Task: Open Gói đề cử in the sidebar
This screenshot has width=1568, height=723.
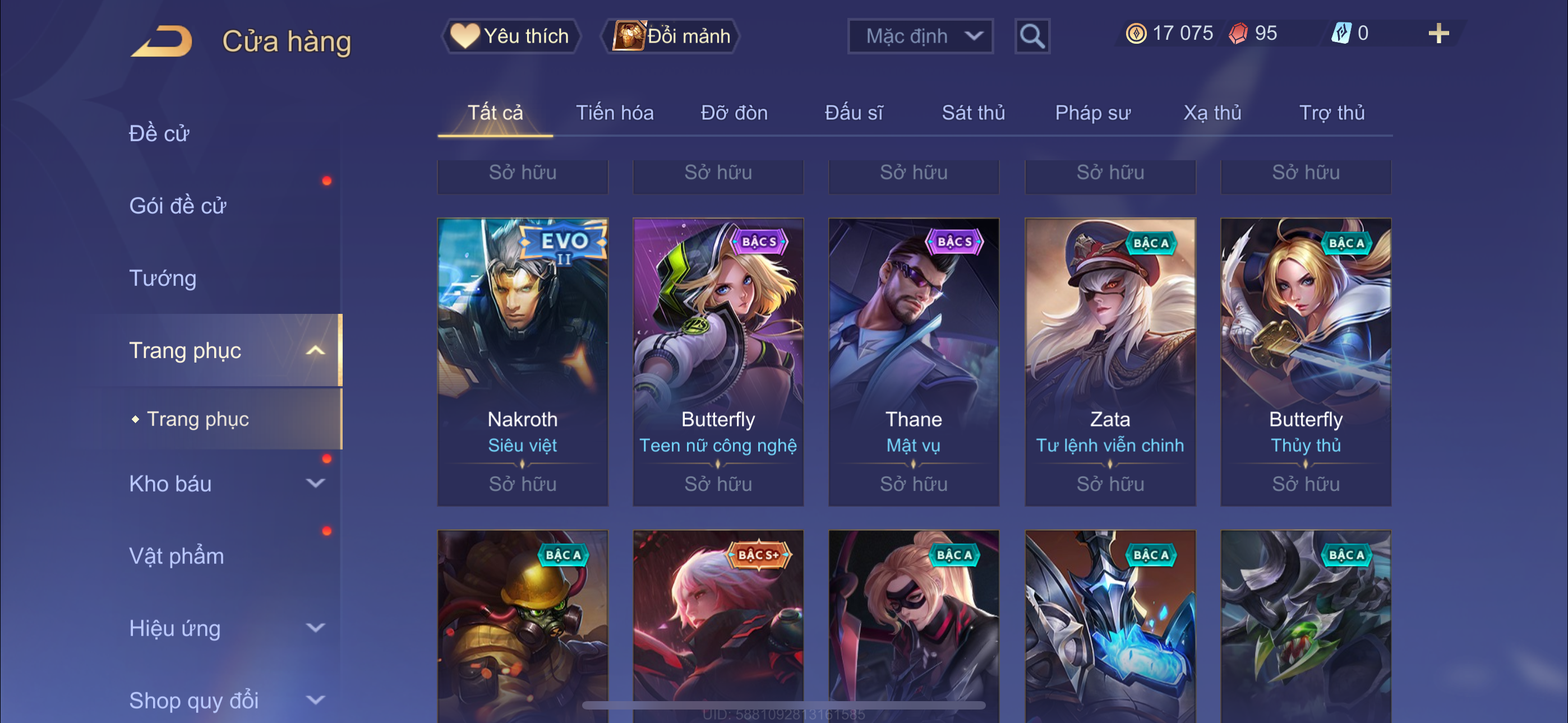Action: point(178,206)
